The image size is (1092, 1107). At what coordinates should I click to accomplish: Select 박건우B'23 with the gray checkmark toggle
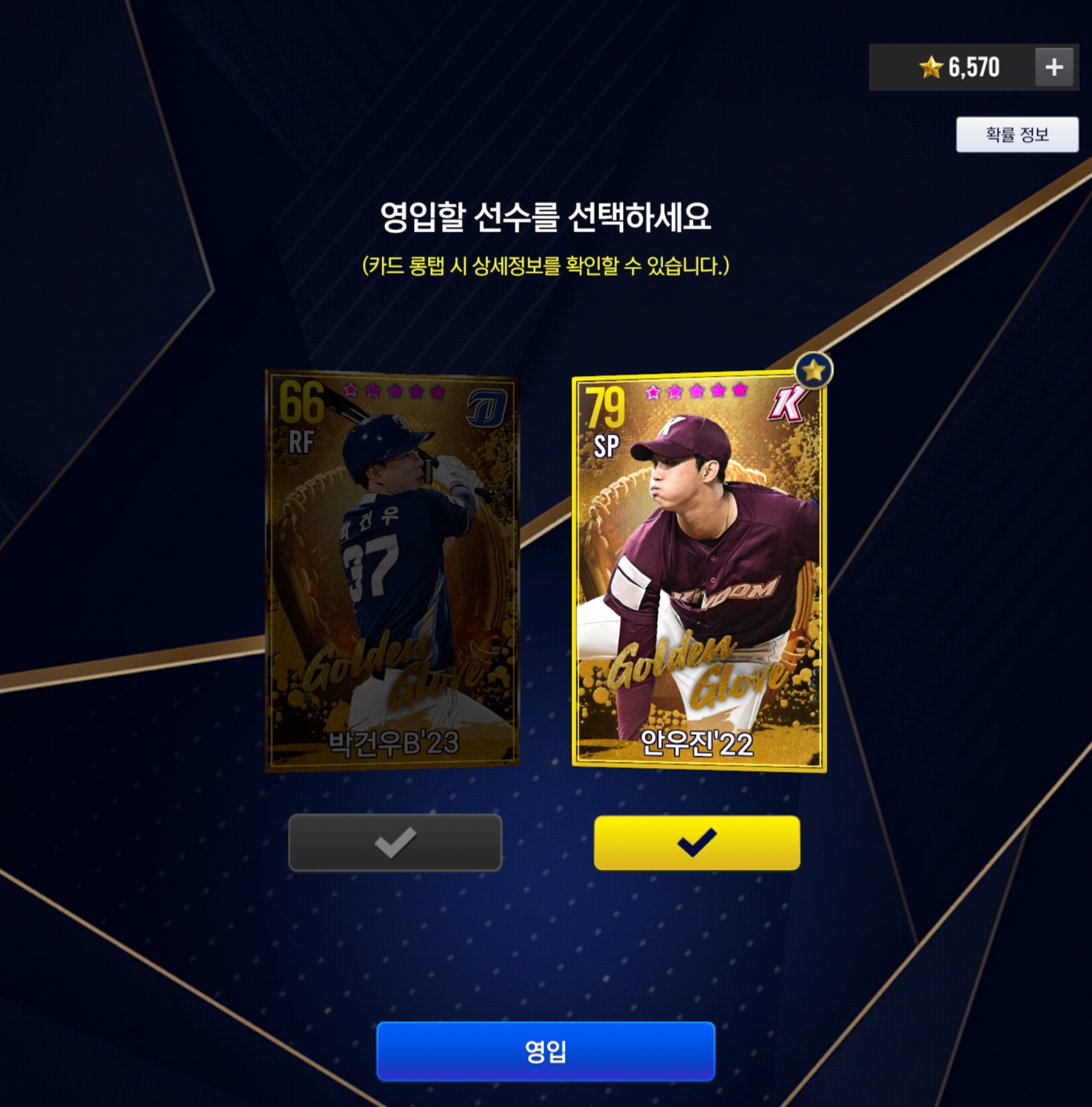coord(395,842)
